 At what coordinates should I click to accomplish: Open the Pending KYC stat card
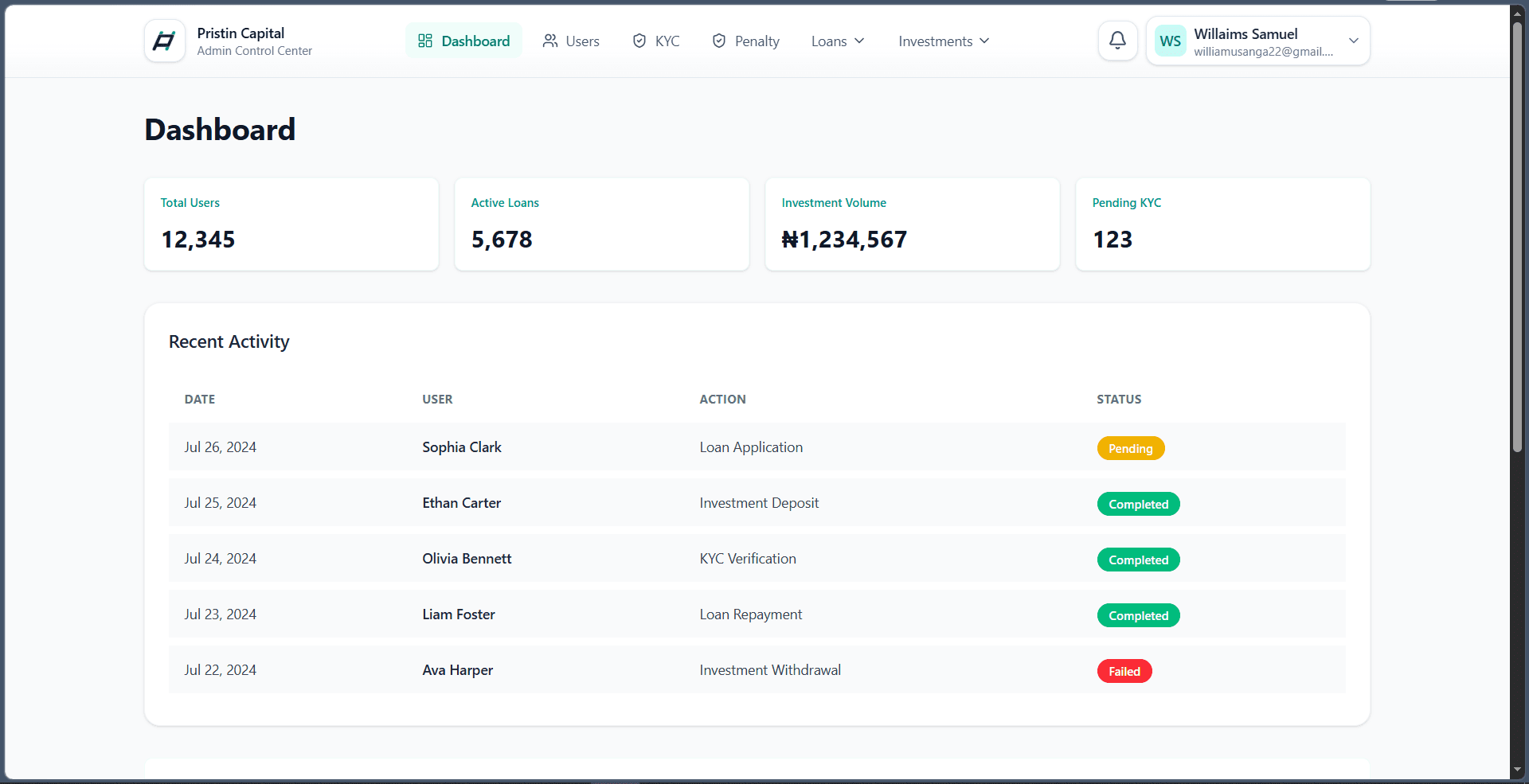[x=1222, y=224]
